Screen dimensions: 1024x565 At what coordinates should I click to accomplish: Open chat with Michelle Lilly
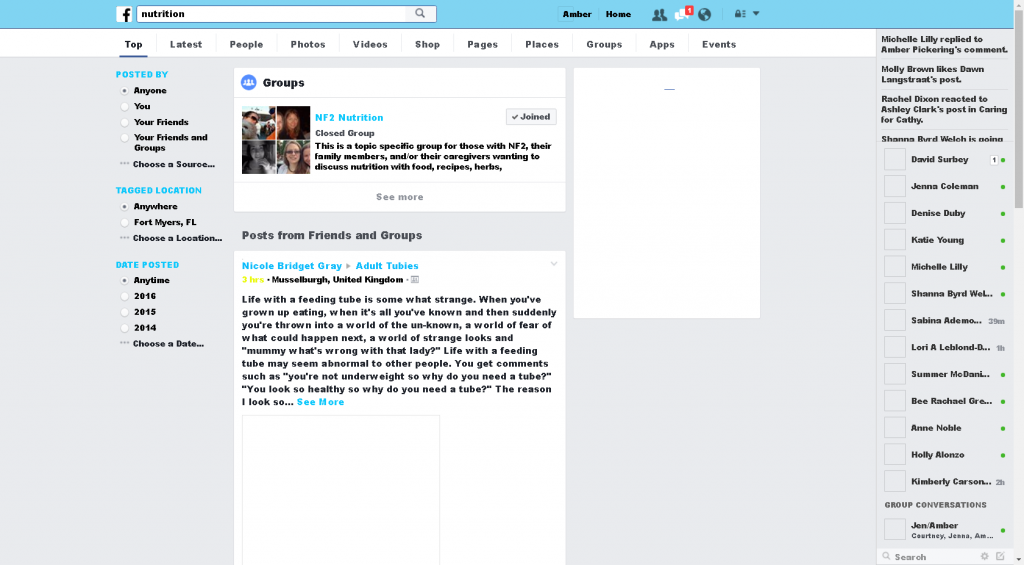[x=944, y=266]
